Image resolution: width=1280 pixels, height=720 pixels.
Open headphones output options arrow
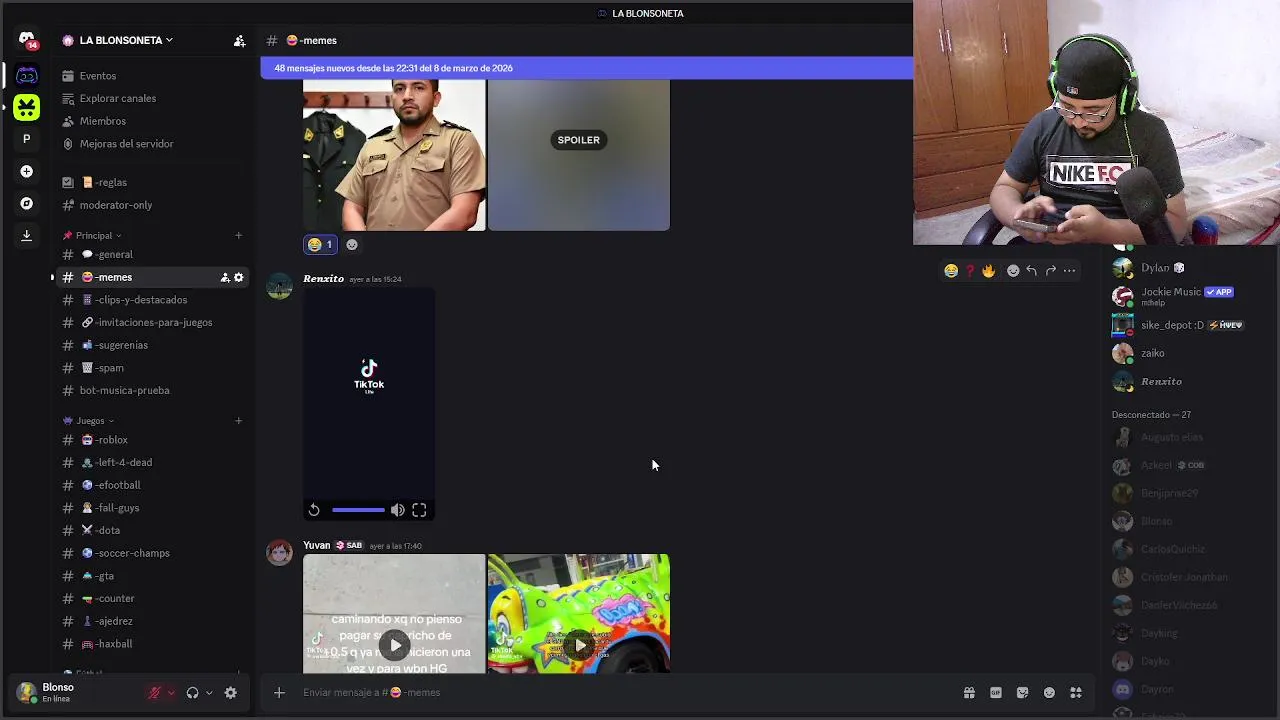[209, 692]
